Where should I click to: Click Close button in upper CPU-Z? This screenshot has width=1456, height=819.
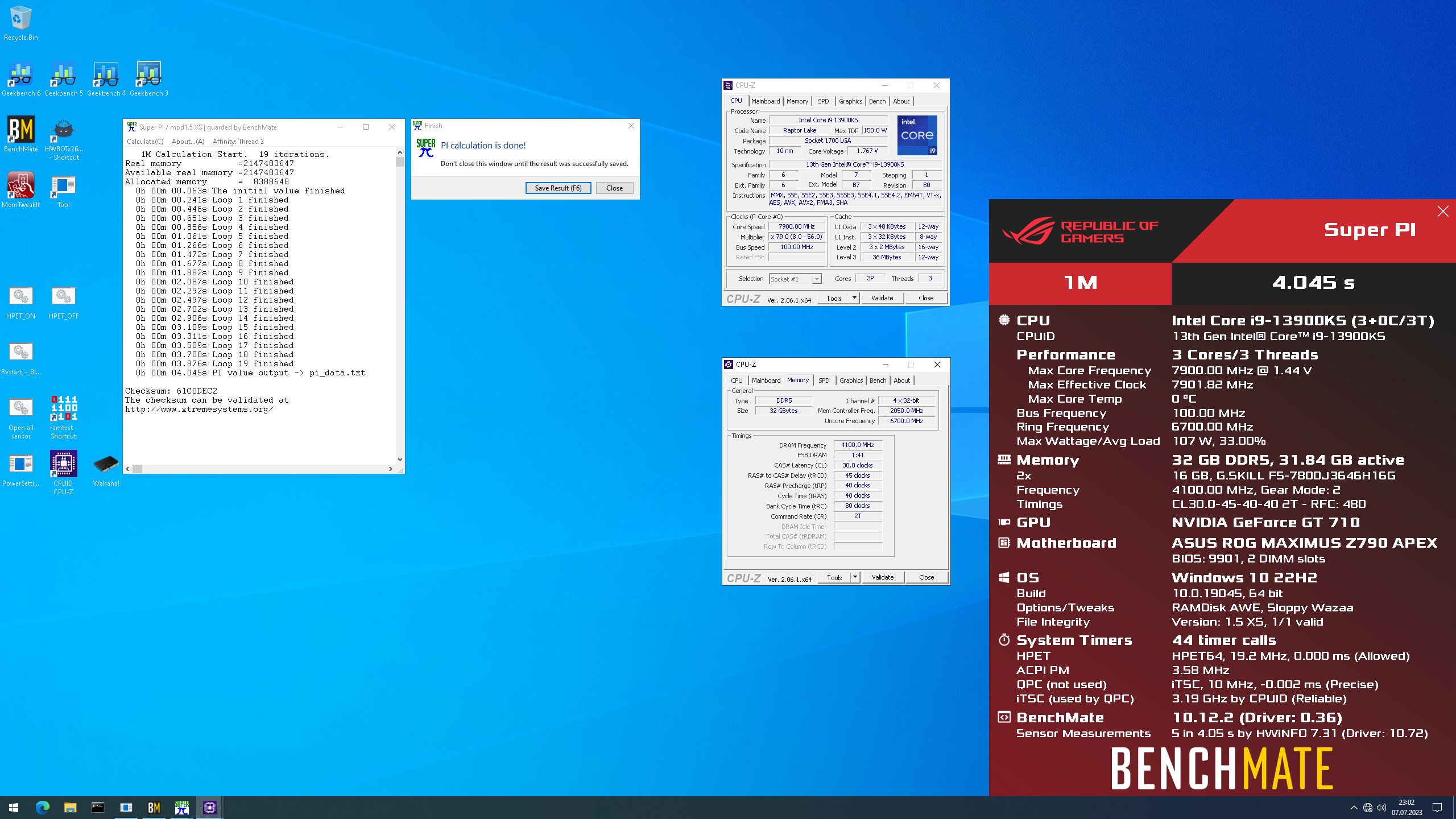pos(926,298)
